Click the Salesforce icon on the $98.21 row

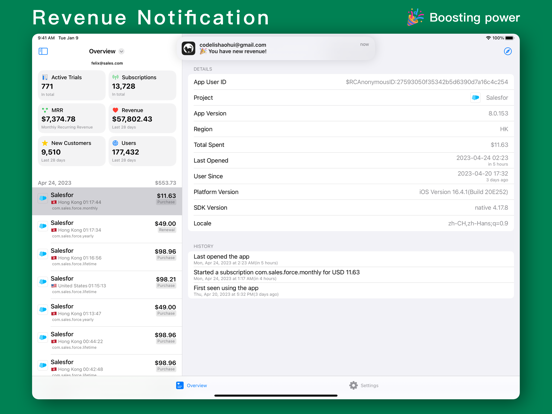point(43,282)
